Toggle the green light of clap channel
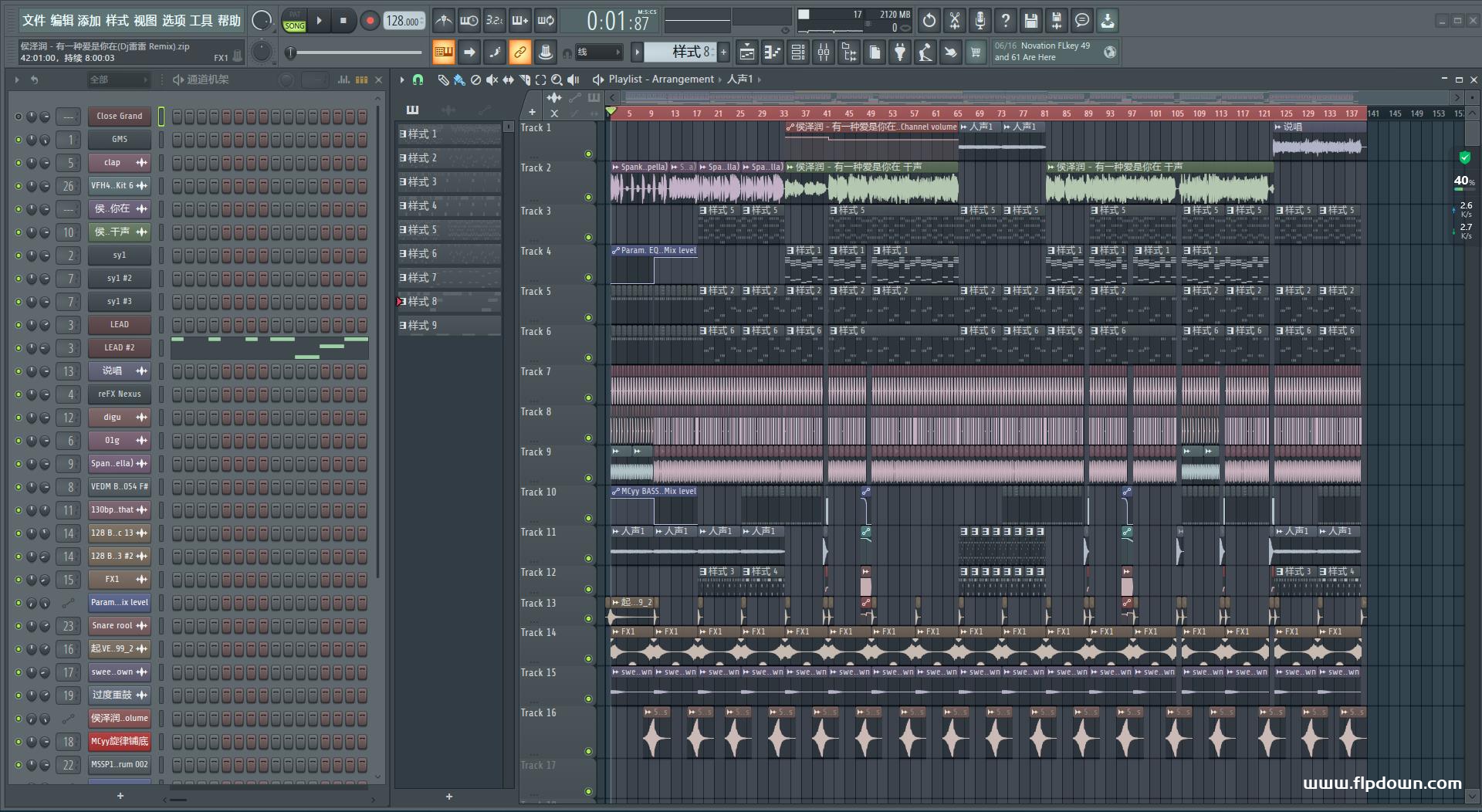The width and height of the screenshot is (1482, 812). (19, 163)
